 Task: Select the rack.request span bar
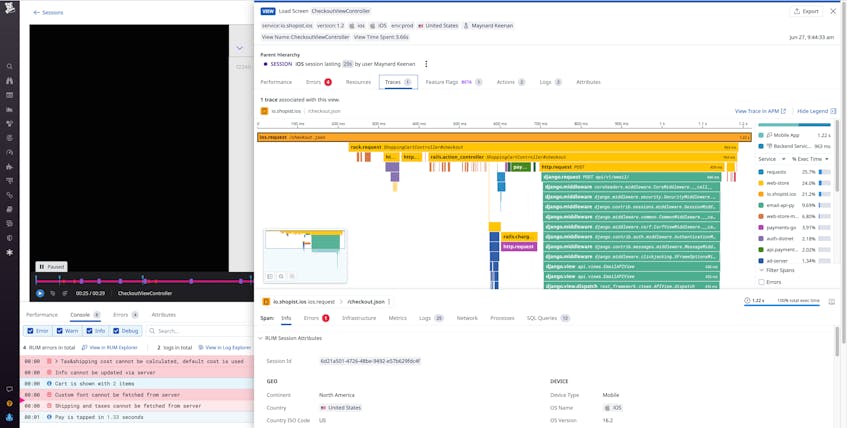click(543, 147)
